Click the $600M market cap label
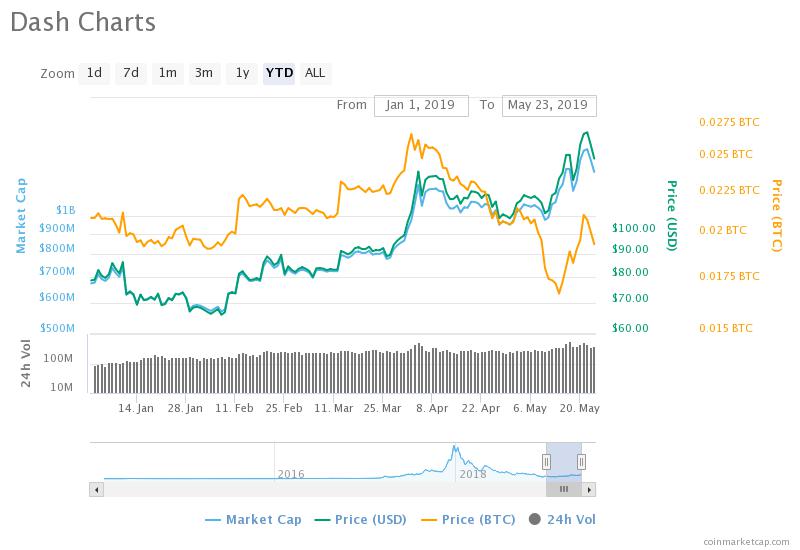This screenshot has height=550, width=800. [x=57, y=297]
